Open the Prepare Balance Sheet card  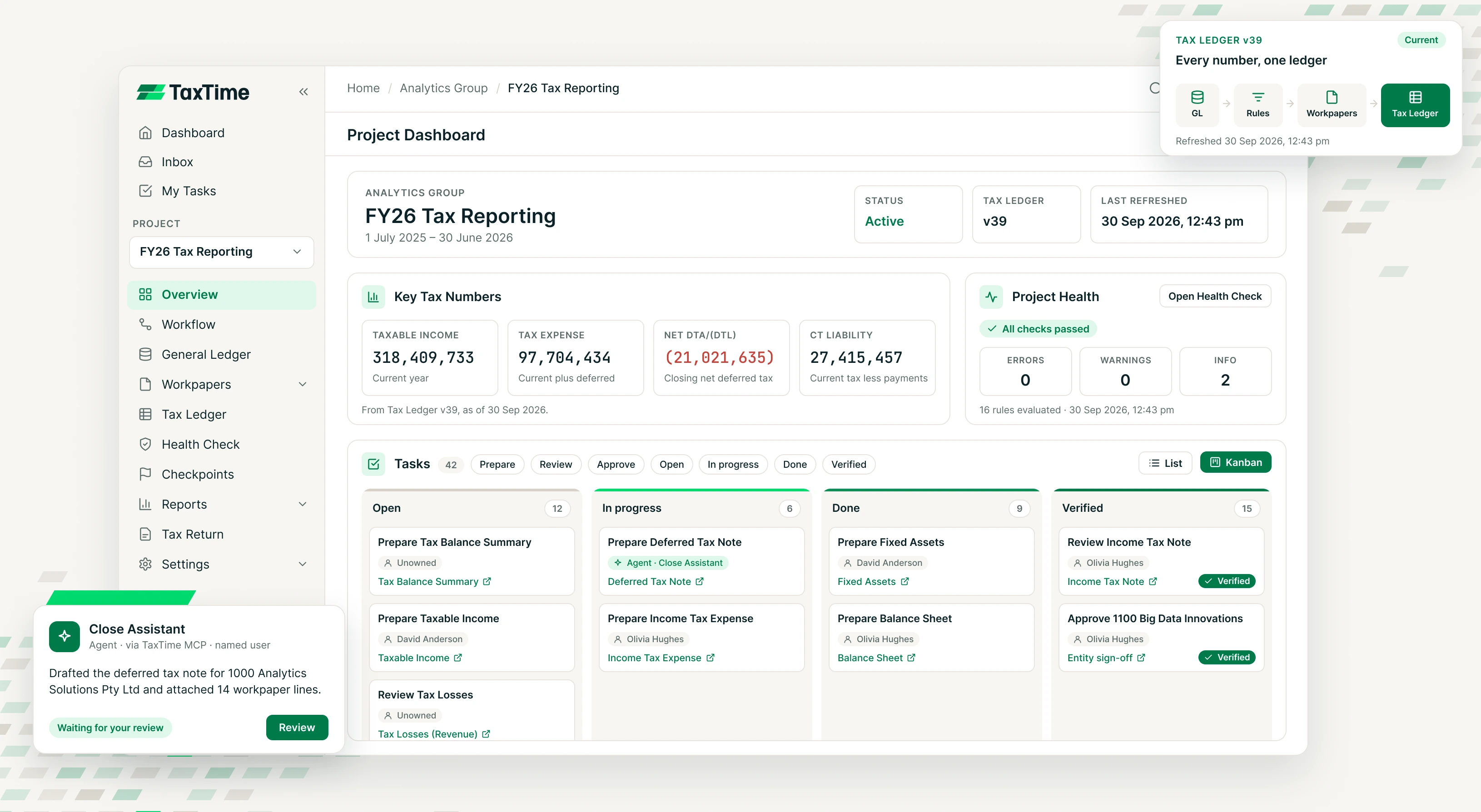tap(931, 637)
